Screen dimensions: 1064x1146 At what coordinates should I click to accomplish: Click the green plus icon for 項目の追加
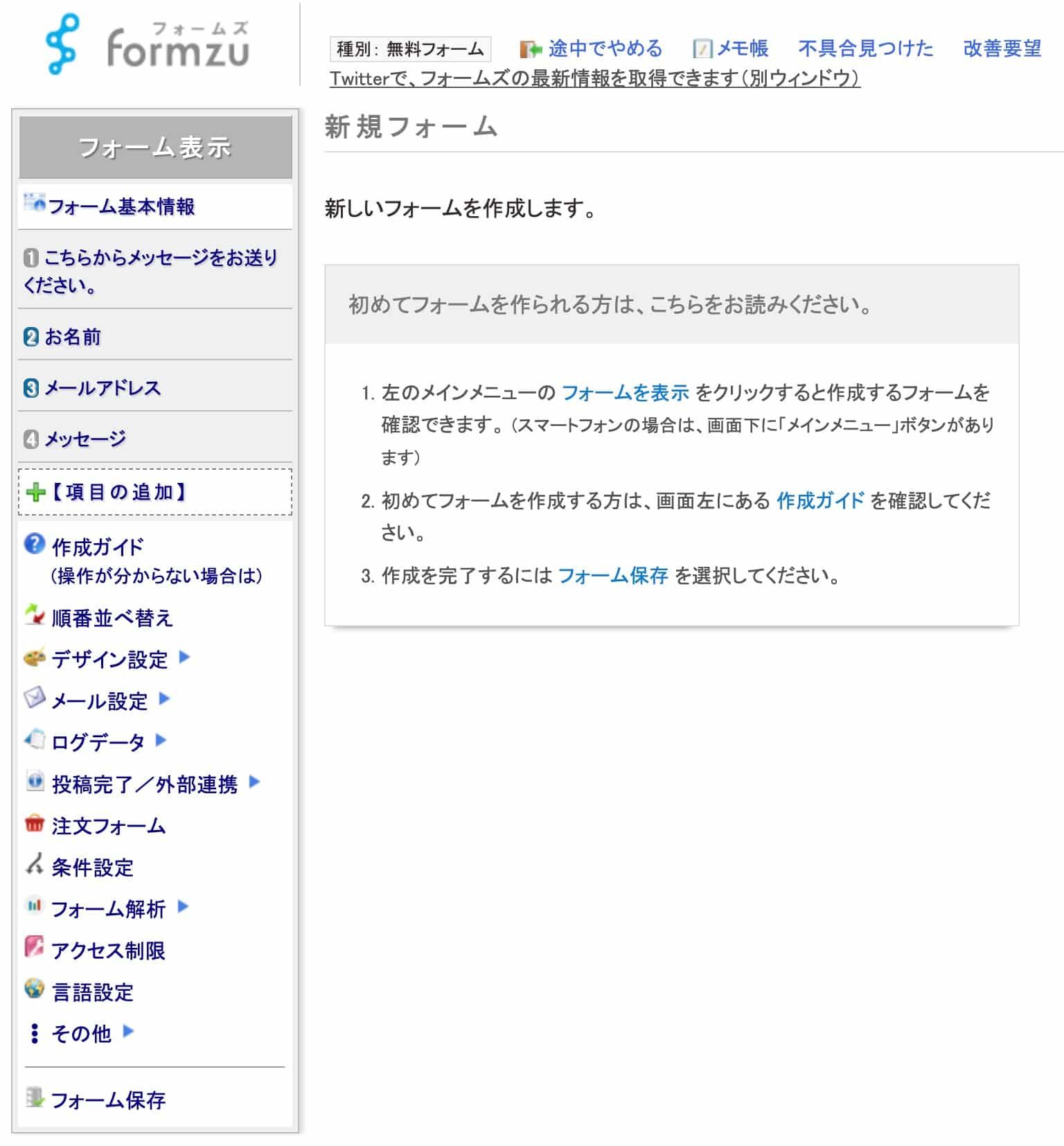pos(35,493)
